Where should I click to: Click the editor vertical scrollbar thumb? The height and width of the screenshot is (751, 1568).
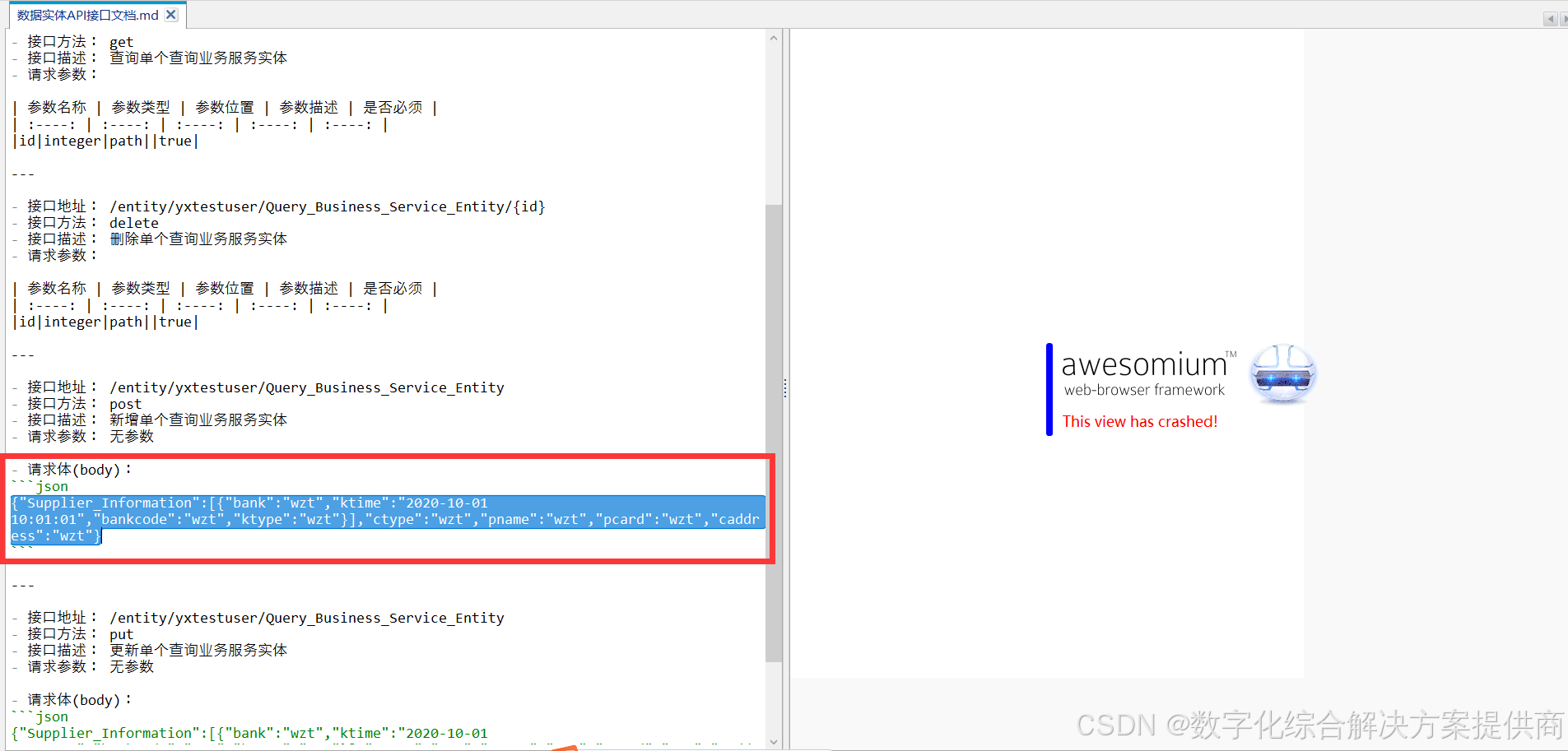[774, 433]
